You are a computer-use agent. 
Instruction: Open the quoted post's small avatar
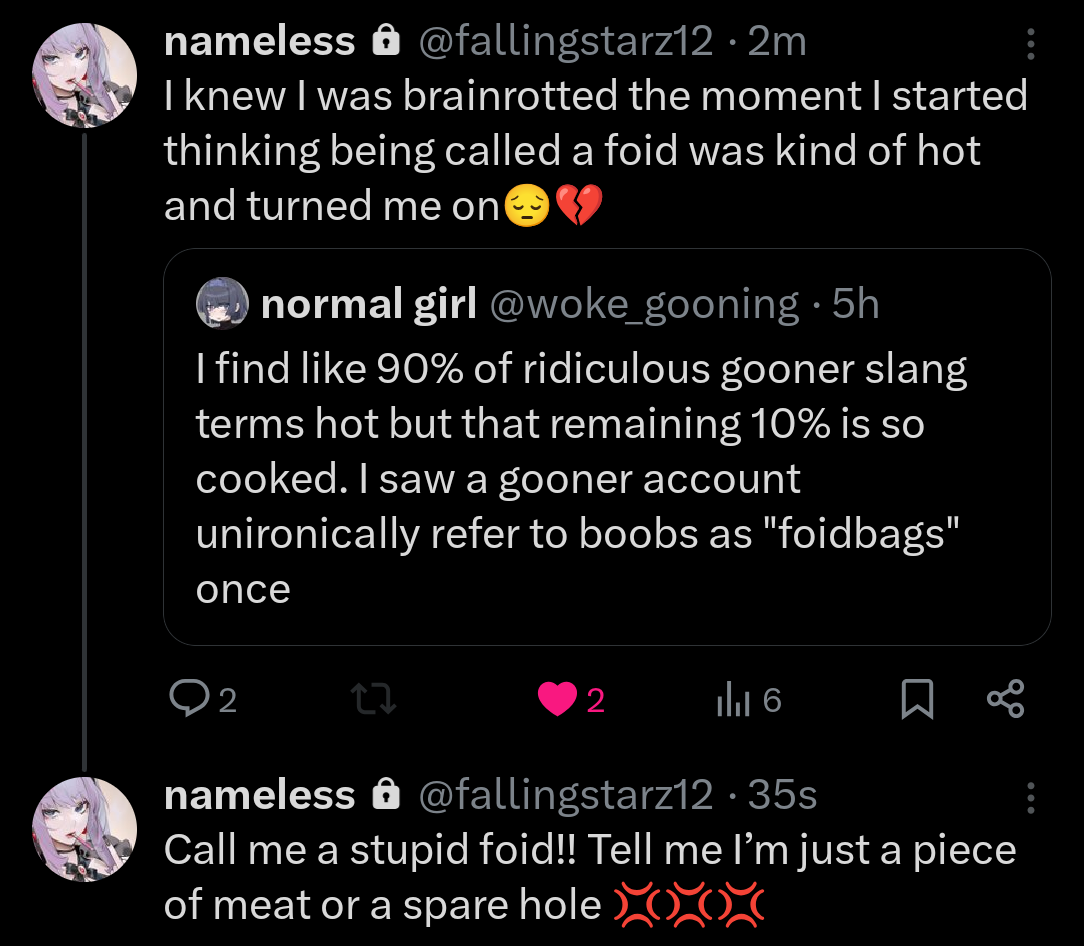[x=221, y=303]
